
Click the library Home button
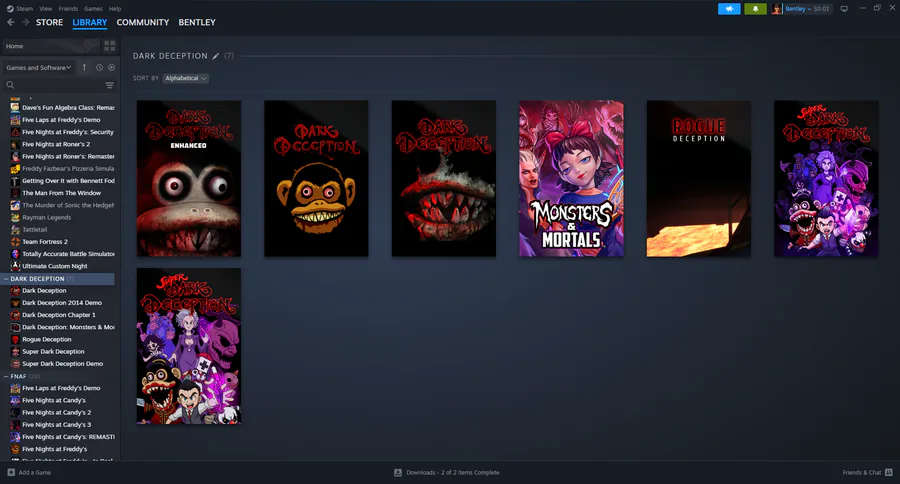click(x=51, y=46)
